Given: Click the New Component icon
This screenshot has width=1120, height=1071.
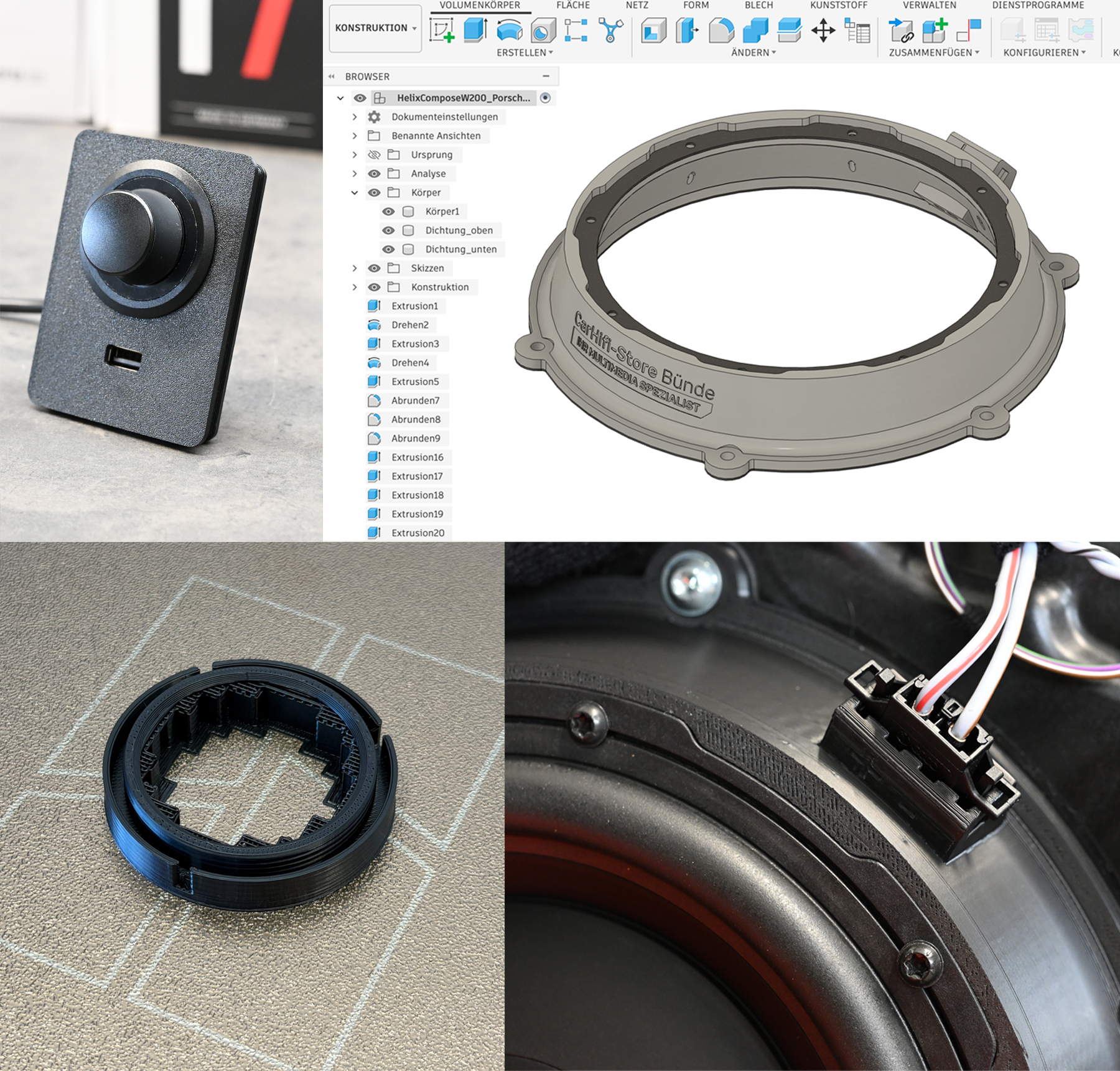Looking at the screenshot, I should click(x=935, y=30).
